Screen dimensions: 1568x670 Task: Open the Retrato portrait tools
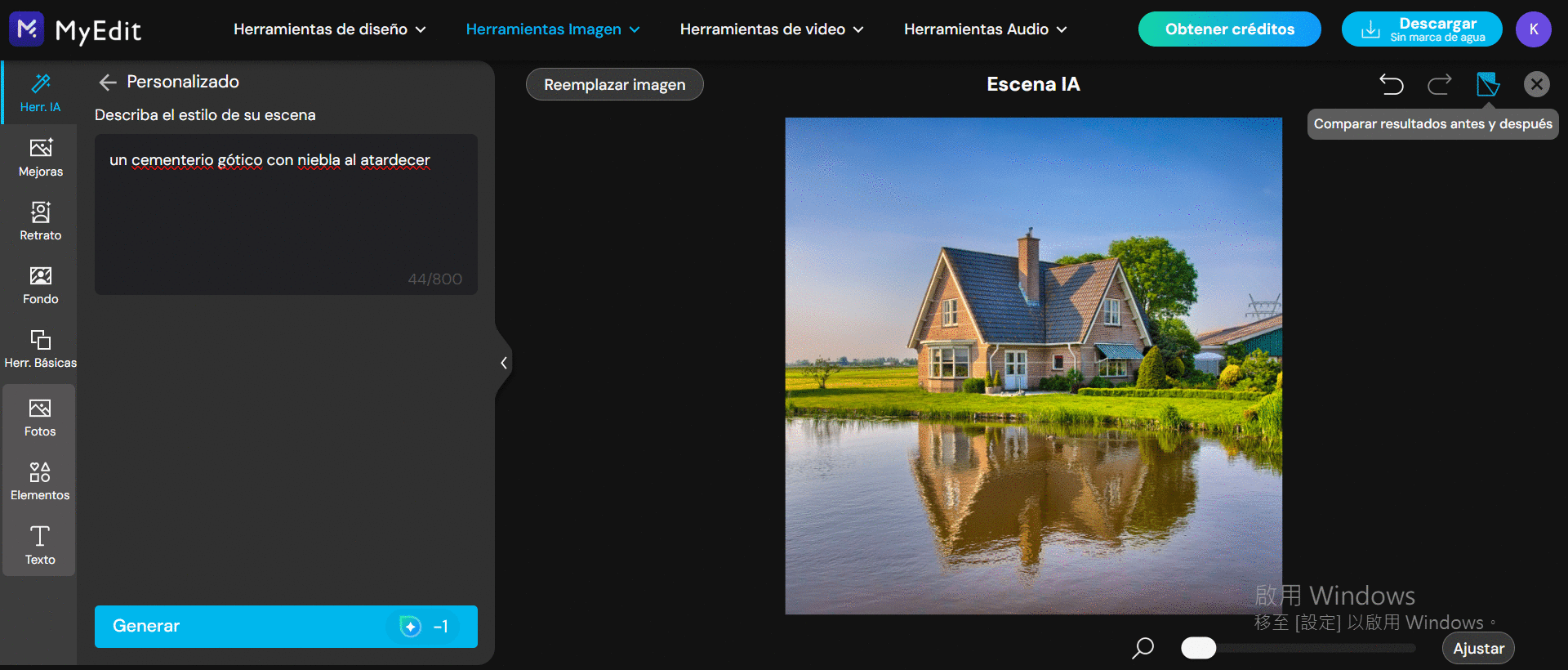[x=40, y=221]
